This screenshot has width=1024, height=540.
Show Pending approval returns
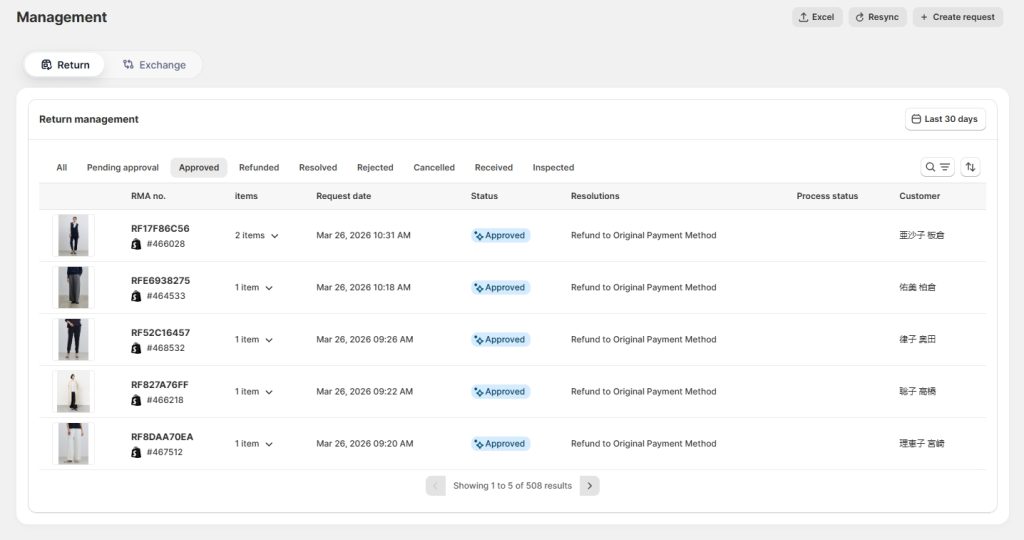[123, 168]
